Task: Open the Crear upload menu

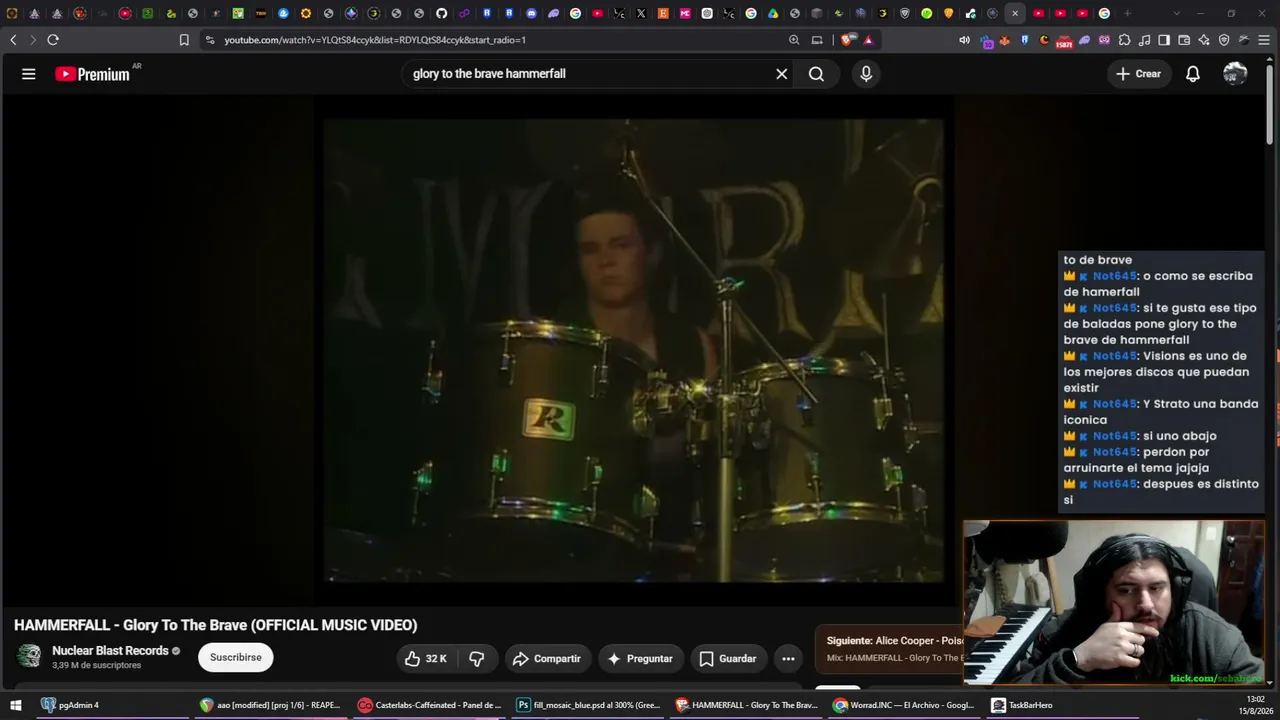Action: click(1139, 74)
